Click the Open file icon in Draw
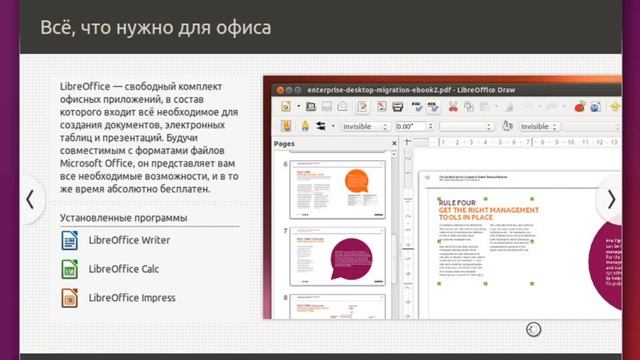This screenshot has height=360, width=640. [x=311, y=107]
